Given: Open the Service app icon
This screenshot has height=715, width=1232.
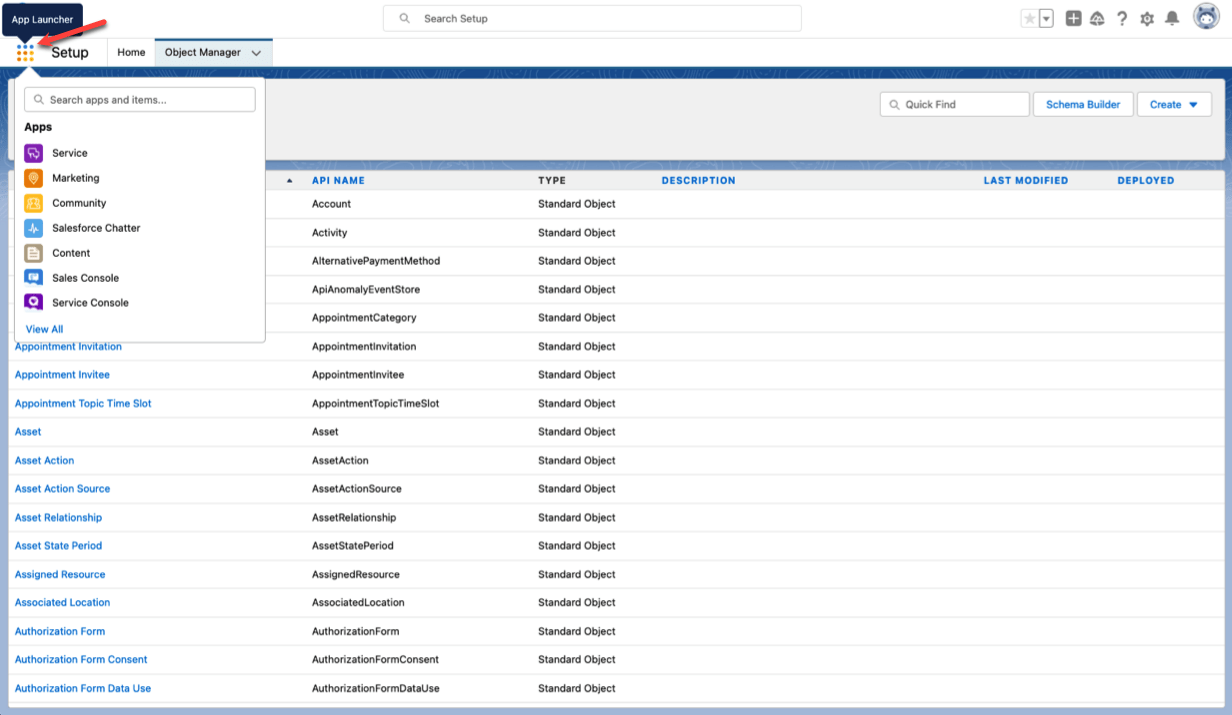Looking at the screenshot, I should coord(34,153).
